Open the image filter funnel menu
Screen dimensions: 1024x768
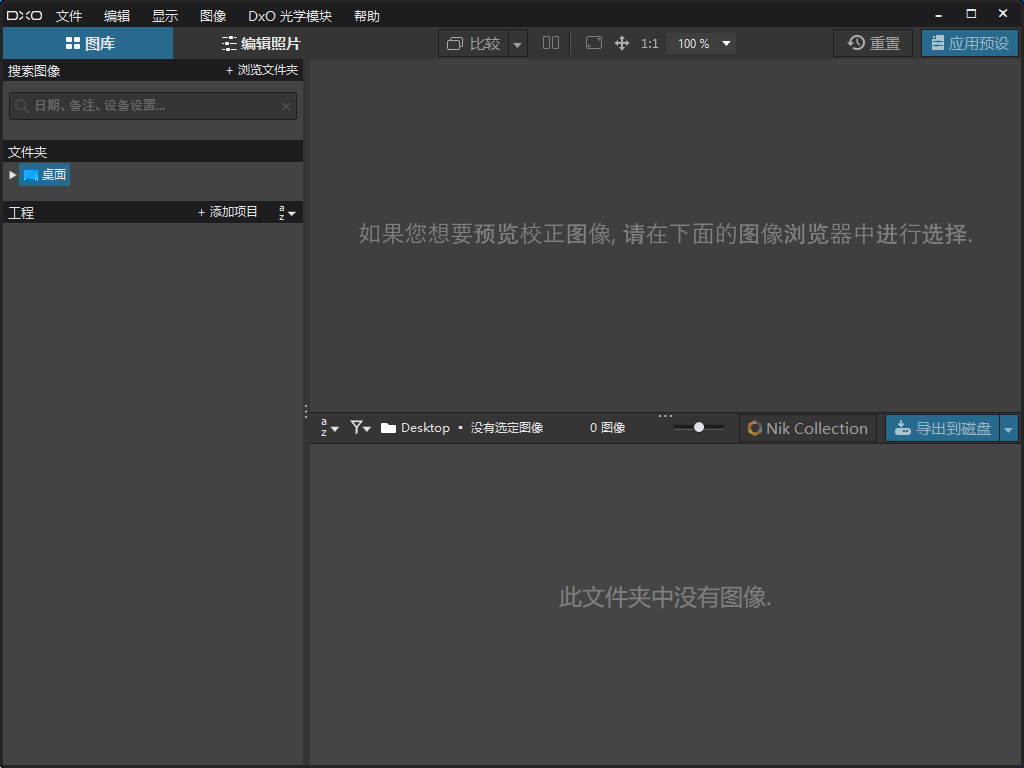click(x=360, y=428)
